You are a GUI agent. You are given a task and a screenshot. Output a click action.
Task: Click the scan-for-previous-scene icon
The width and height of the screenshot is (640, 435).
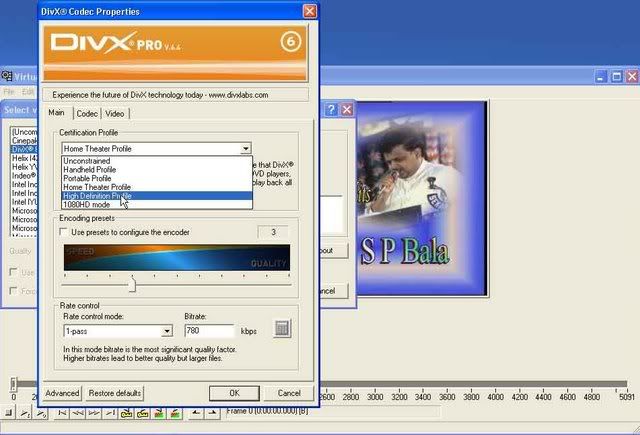(x=159, y=413)
